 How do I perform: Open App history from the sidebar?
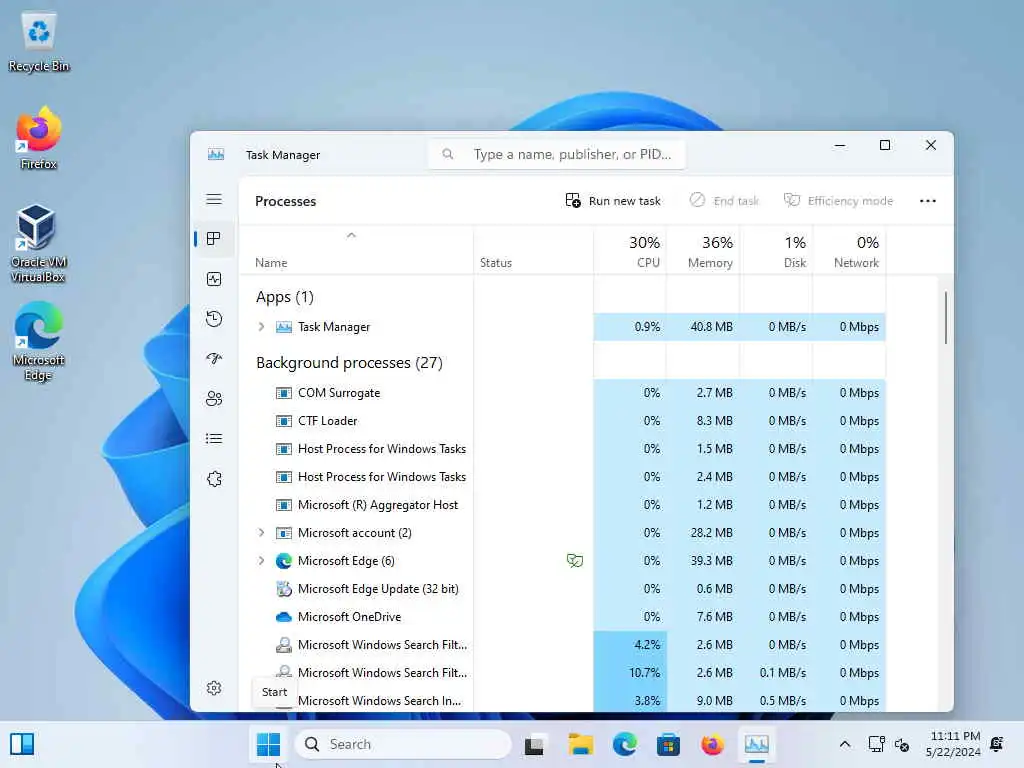click(x=214, y=319)
